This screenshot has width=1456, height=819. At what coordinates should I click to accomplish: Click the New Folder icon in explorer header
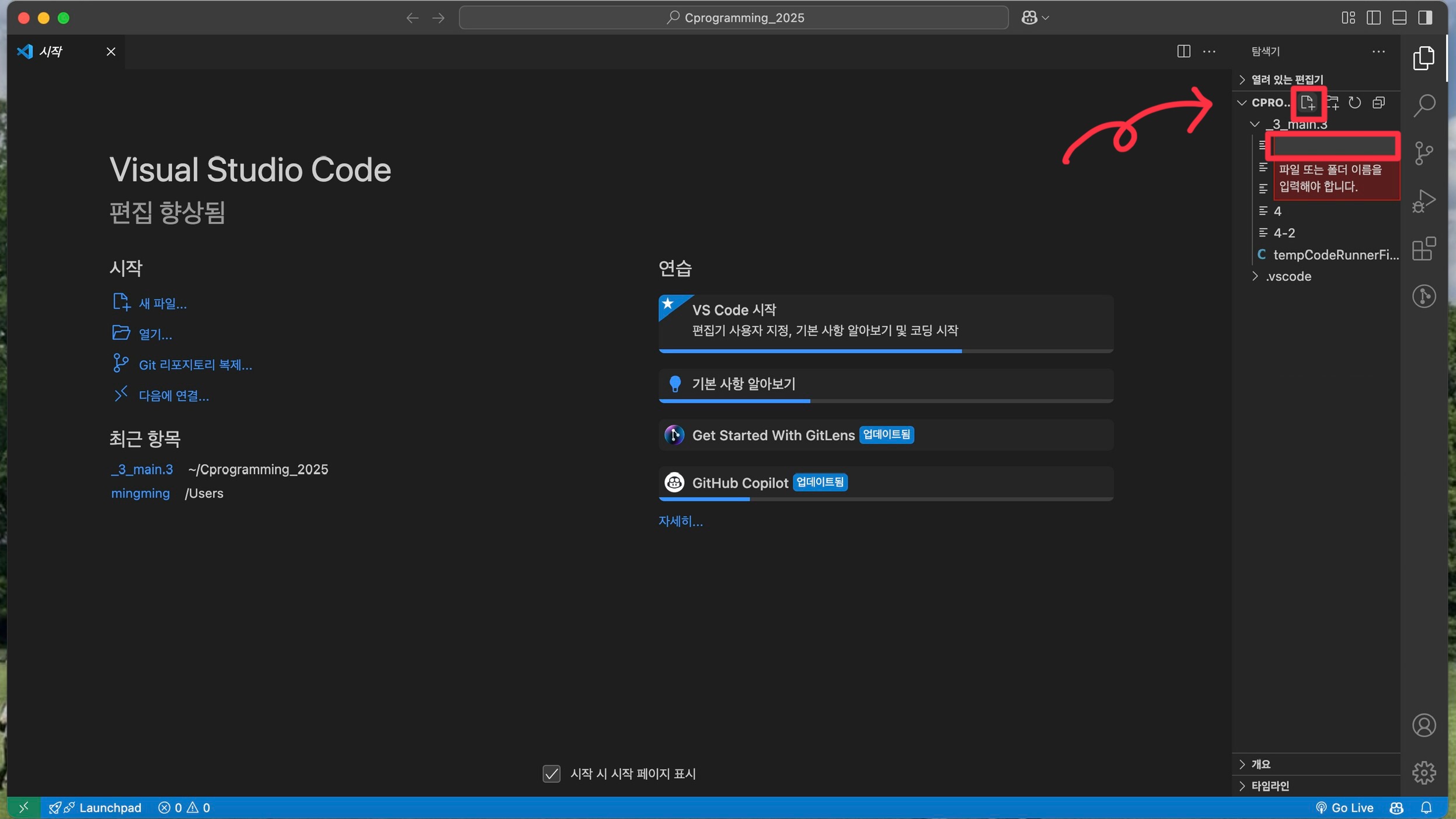point(1332,103)
